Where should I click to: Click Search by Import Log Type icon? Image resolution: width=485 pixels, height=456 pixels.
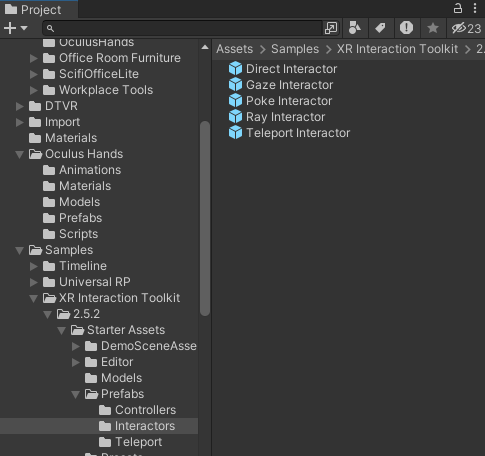click(x=406, y=28)
